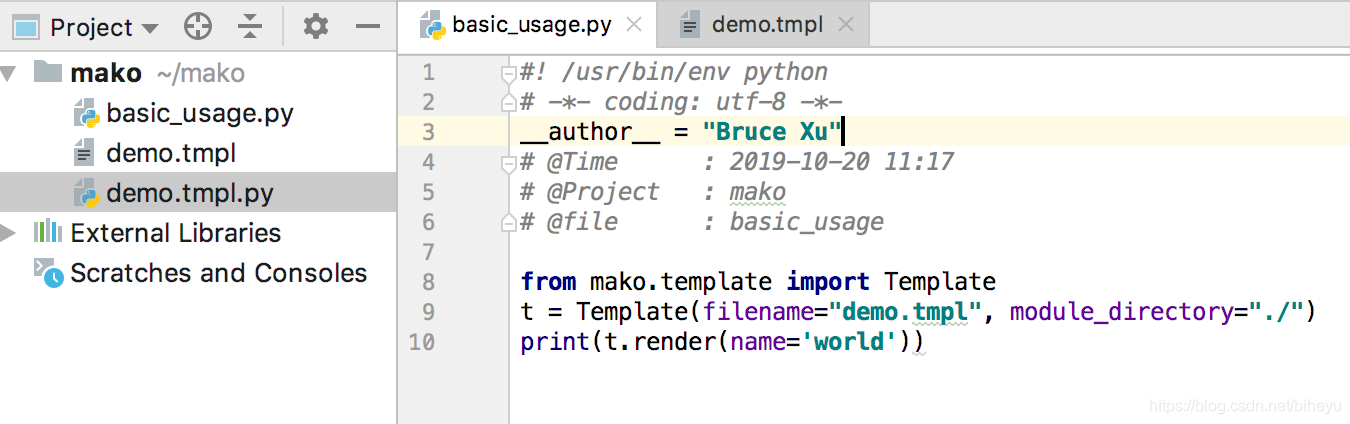Image resolution: width=1350 pixels, height=424 pixels.
Task: Collapse the mako project folder arrow
Action: 10,73
